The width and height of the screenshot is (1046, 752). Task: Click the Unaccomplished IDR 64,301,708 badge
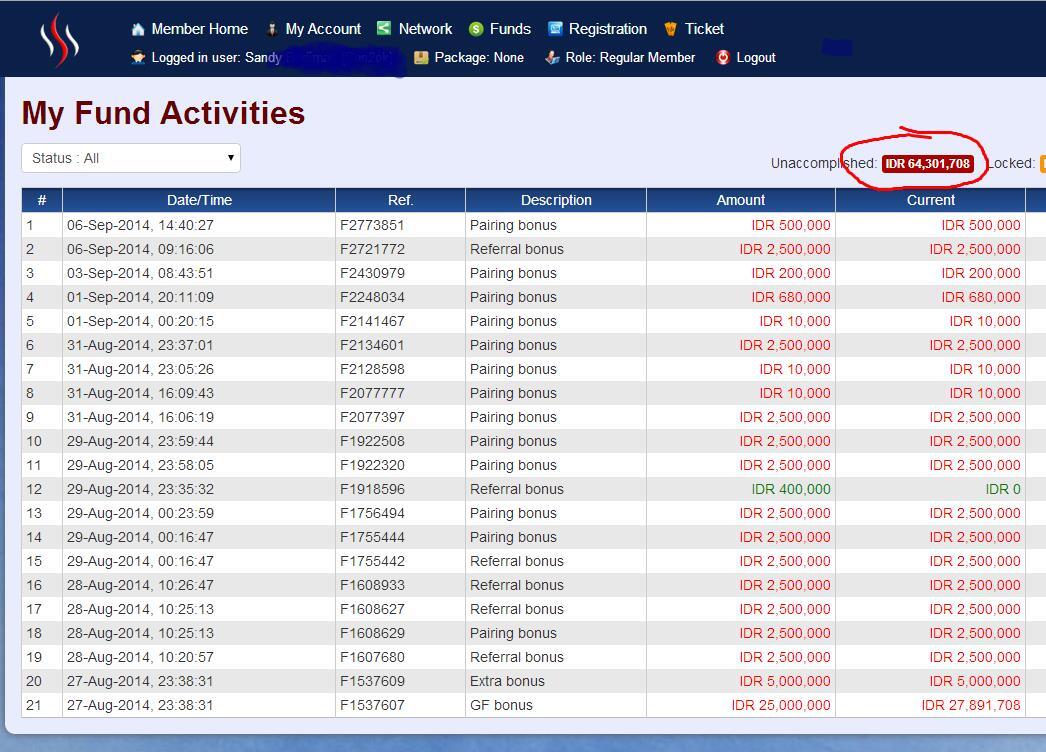point(927,163)
